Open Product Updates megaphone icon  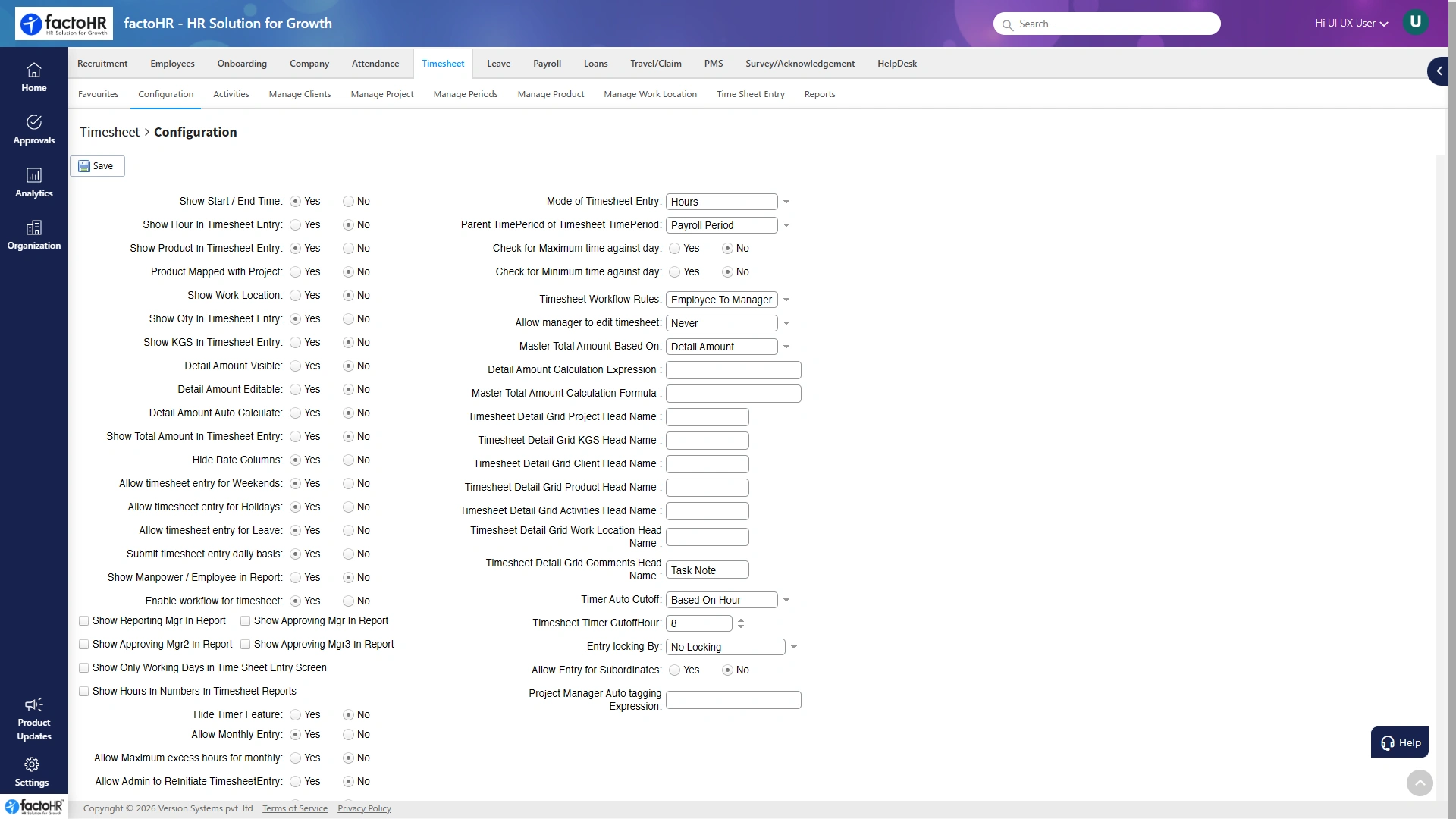coord(34,704)
